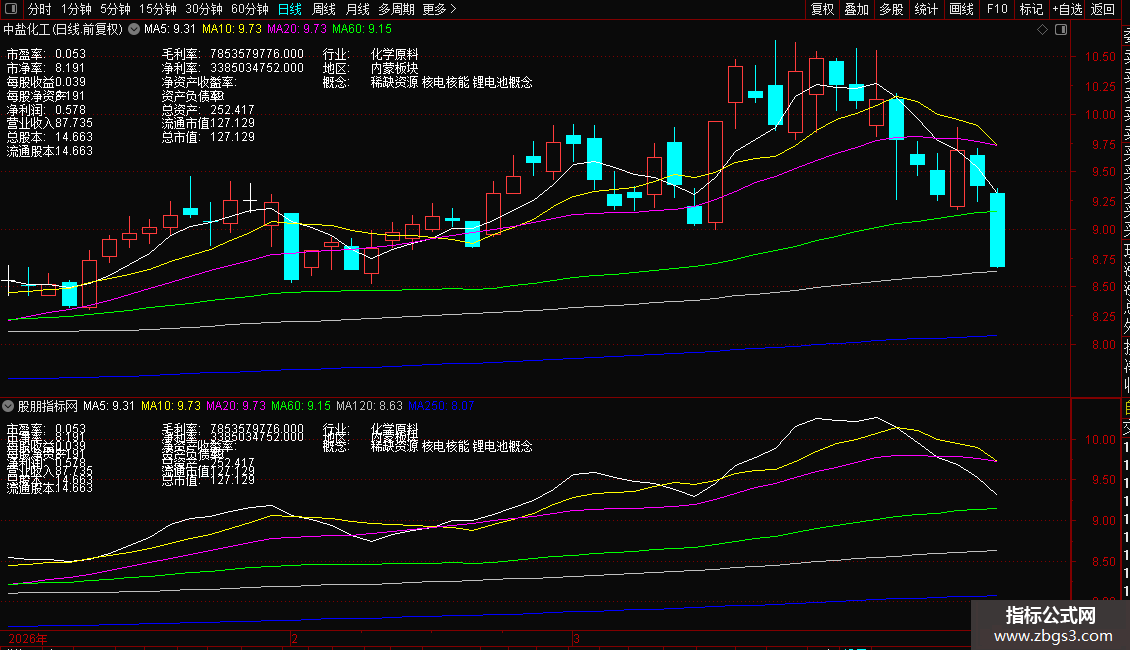
Task: Activate the 画线 drawing tool
Action: [961, 9]
